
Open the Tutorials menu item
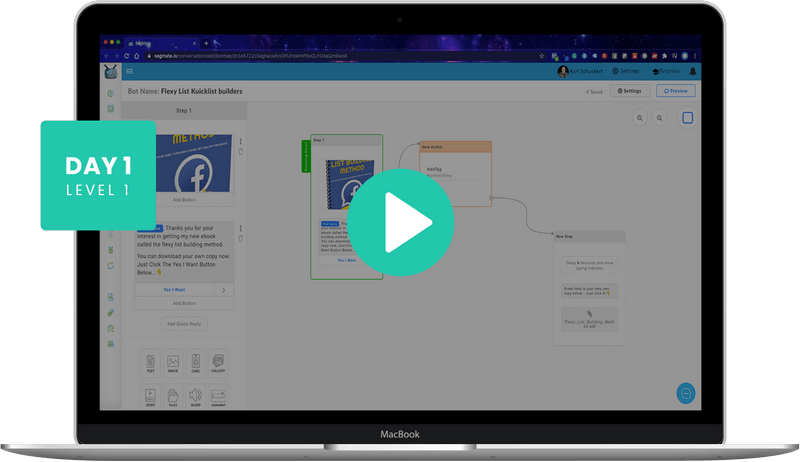click(x=666, y=71)
